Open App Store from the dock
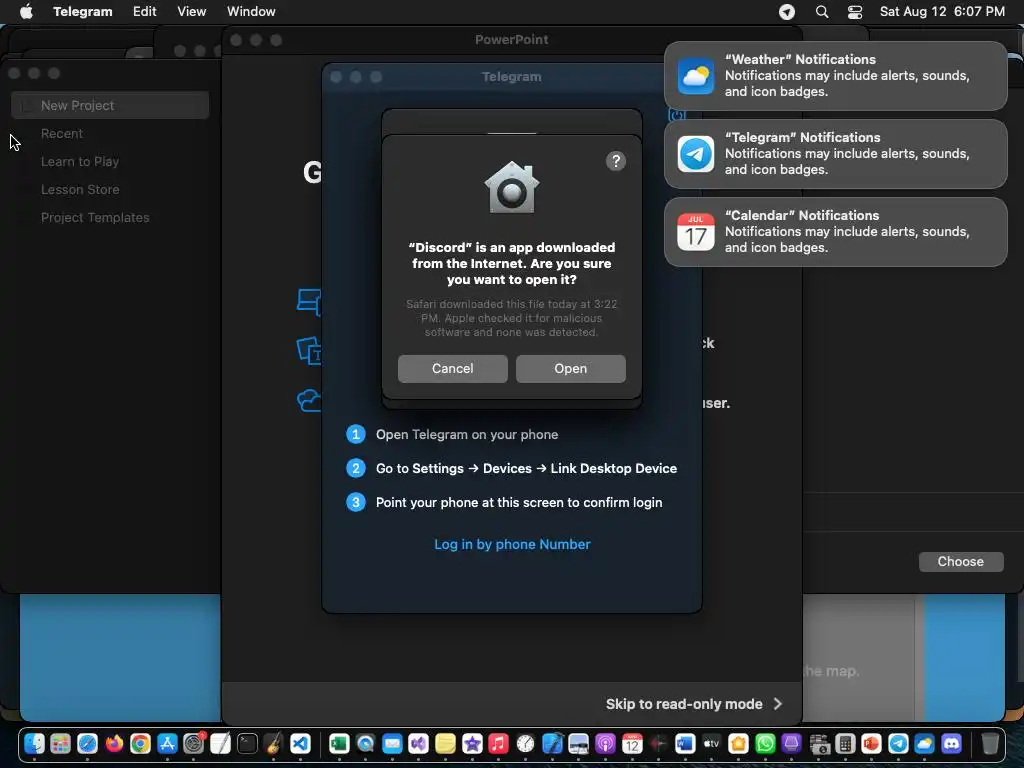Image resolution: width=1024 pixels, height=768 pixels. (x=167, y=743)
